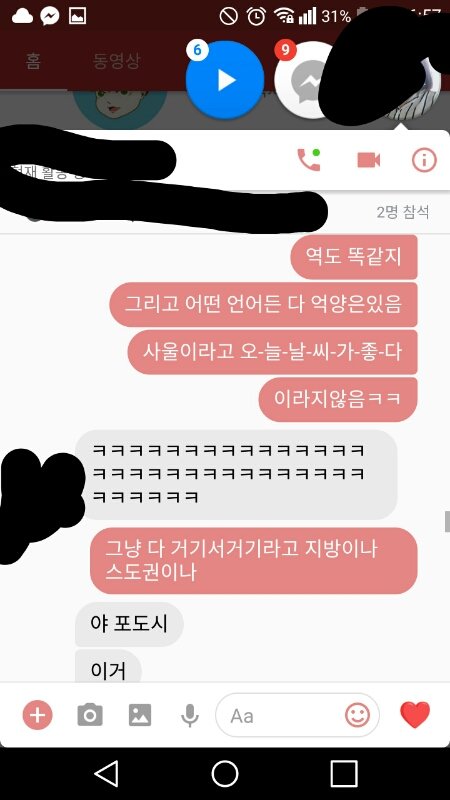Open the camera from the message bar
450x800 pixels.
click(x=90, y=715)
